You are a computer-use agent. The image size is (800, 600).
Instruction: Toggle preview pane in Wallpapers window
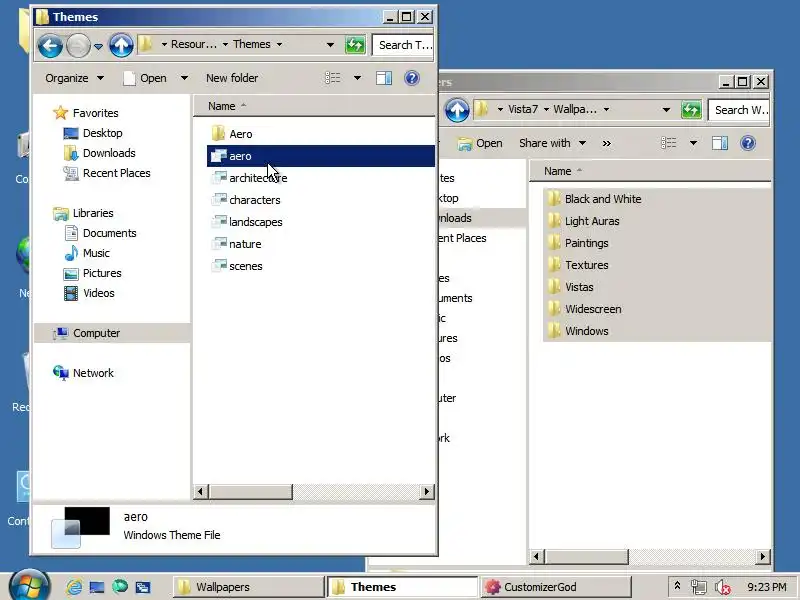[719, 143]
